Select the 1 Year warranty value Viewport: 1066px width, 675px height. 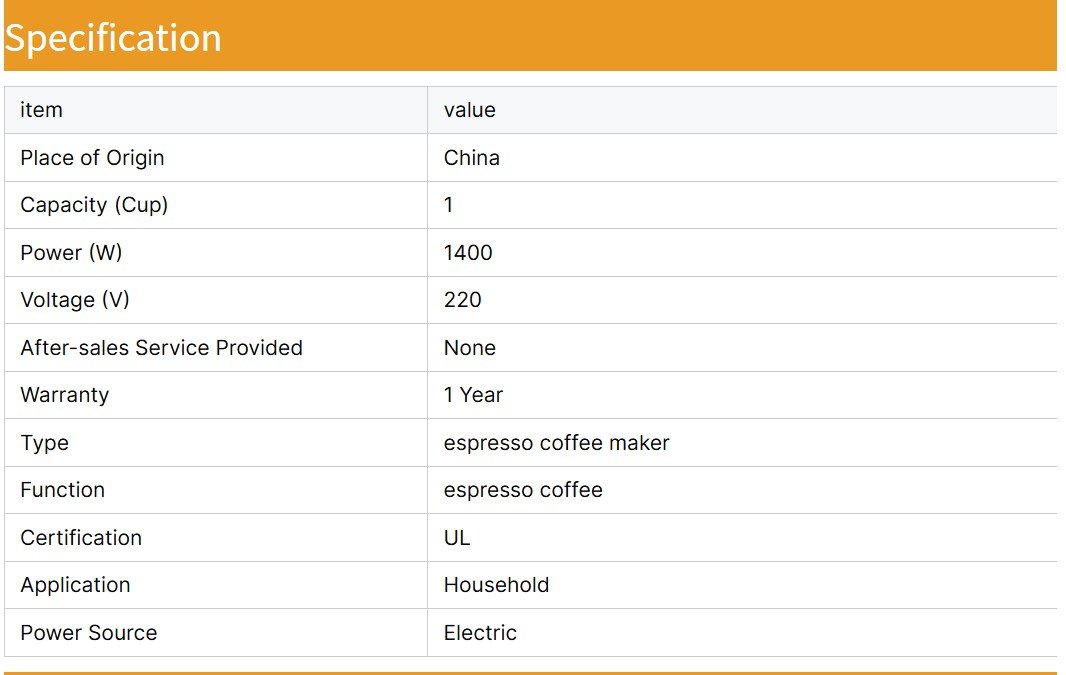(x=473, y=395)
